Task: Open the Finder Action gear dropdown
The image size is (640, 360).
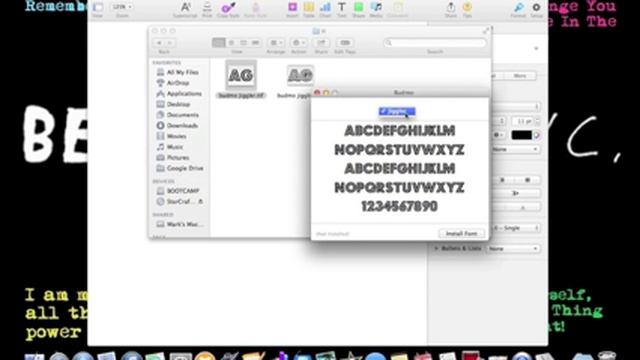Action: coord(299,43)
